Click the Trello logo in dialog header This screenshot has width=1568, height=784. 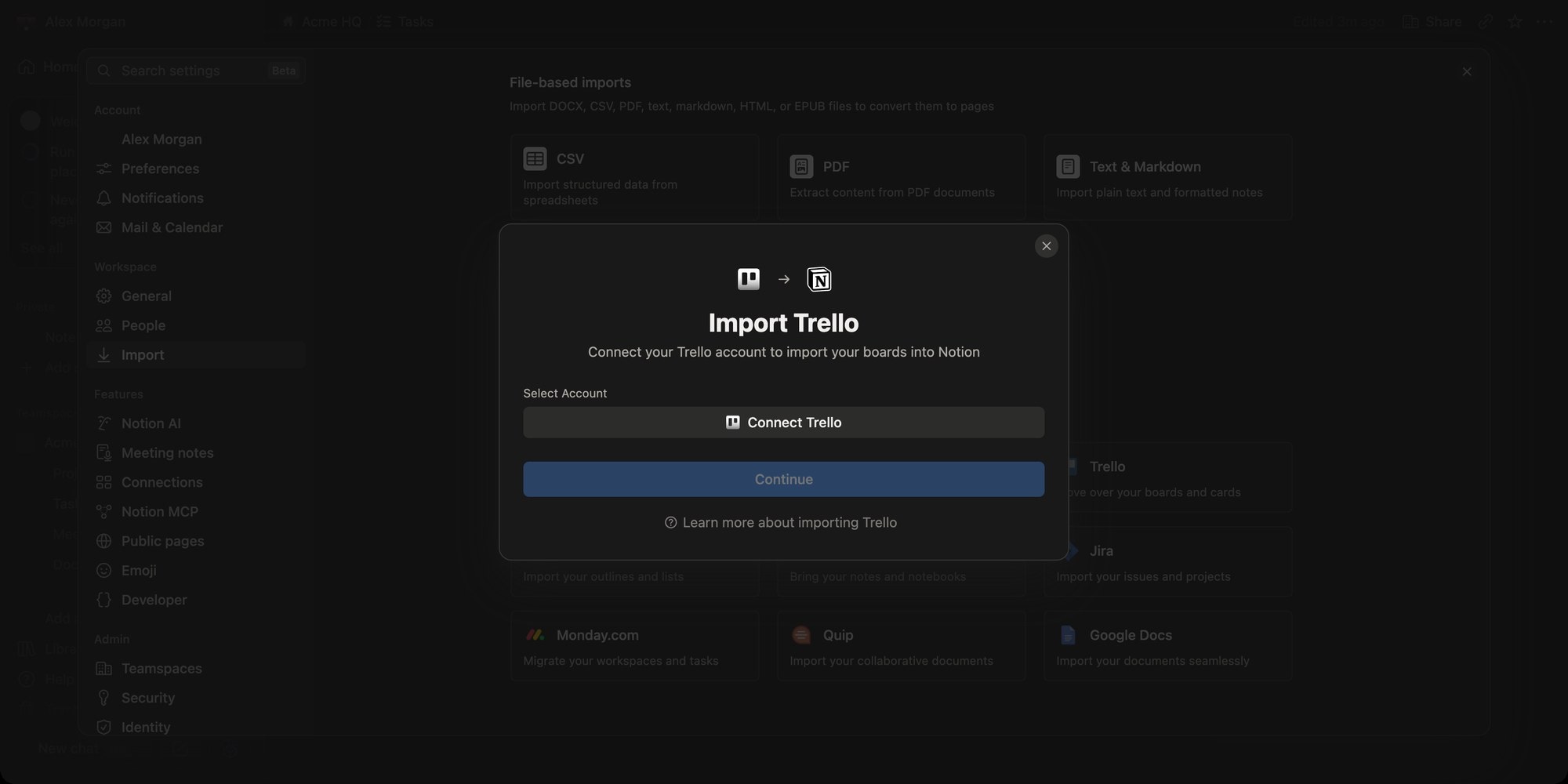pos(749,279)
